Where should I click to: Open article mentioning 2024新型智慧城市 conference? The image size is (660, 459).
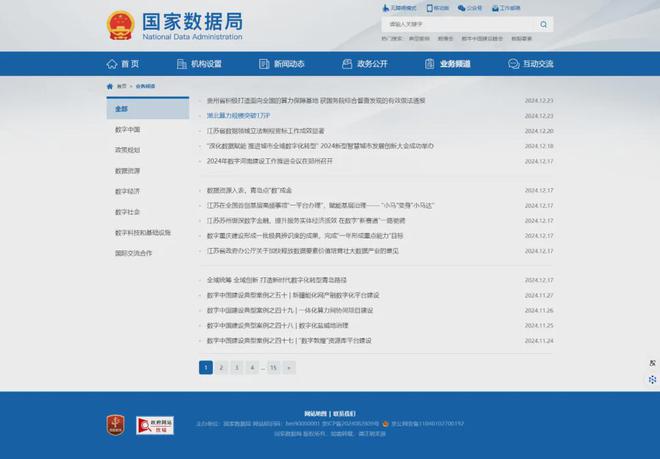click(320, 146)
